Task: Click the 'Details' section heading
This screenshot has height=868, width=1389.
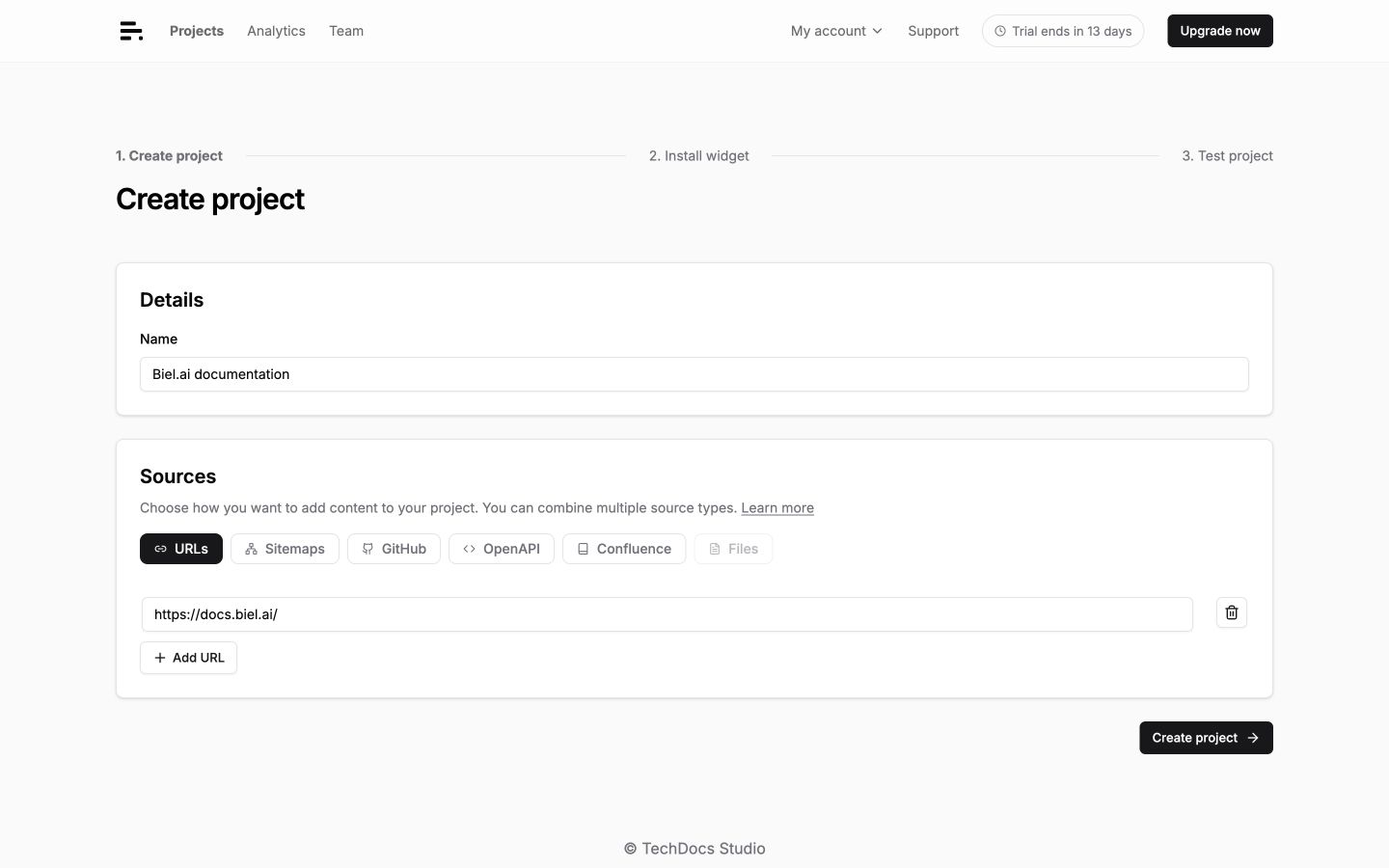Action: click(172, 300)
